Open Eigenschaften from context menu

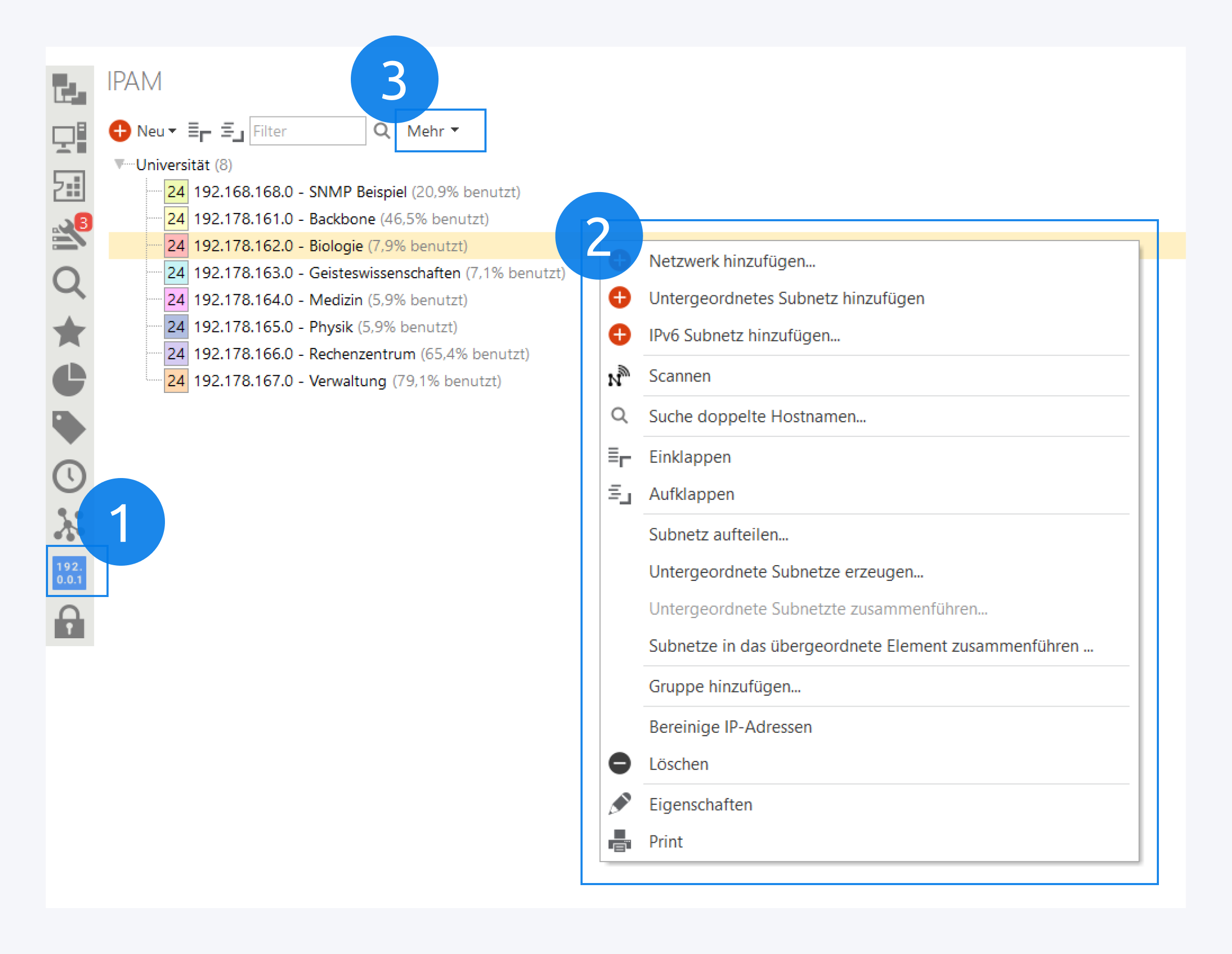(700, 805)
